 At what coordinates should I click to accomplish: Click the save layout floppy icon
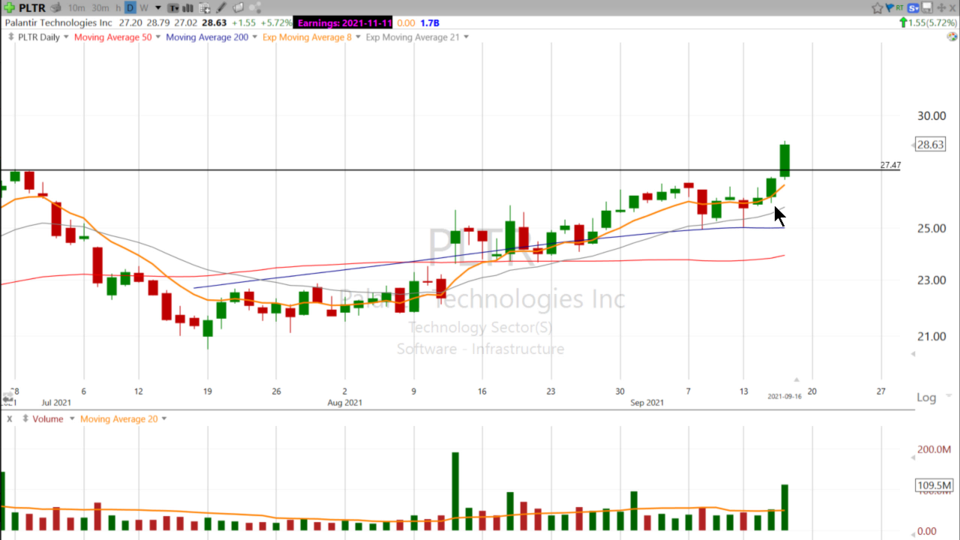pyautogui.click(x=927, y=7)
